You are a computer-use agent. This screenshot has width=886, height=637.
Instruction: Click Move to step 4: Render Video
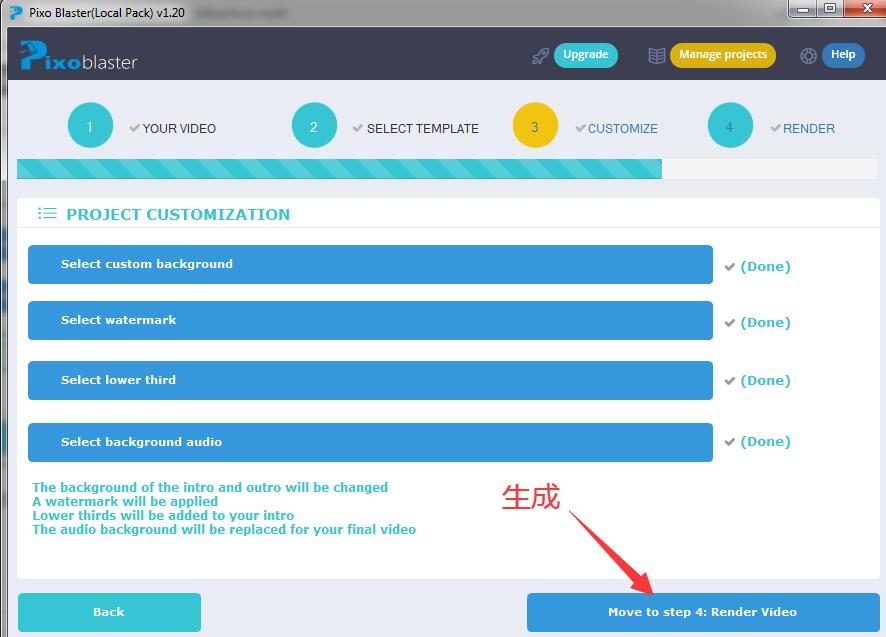tap(703, 611)
